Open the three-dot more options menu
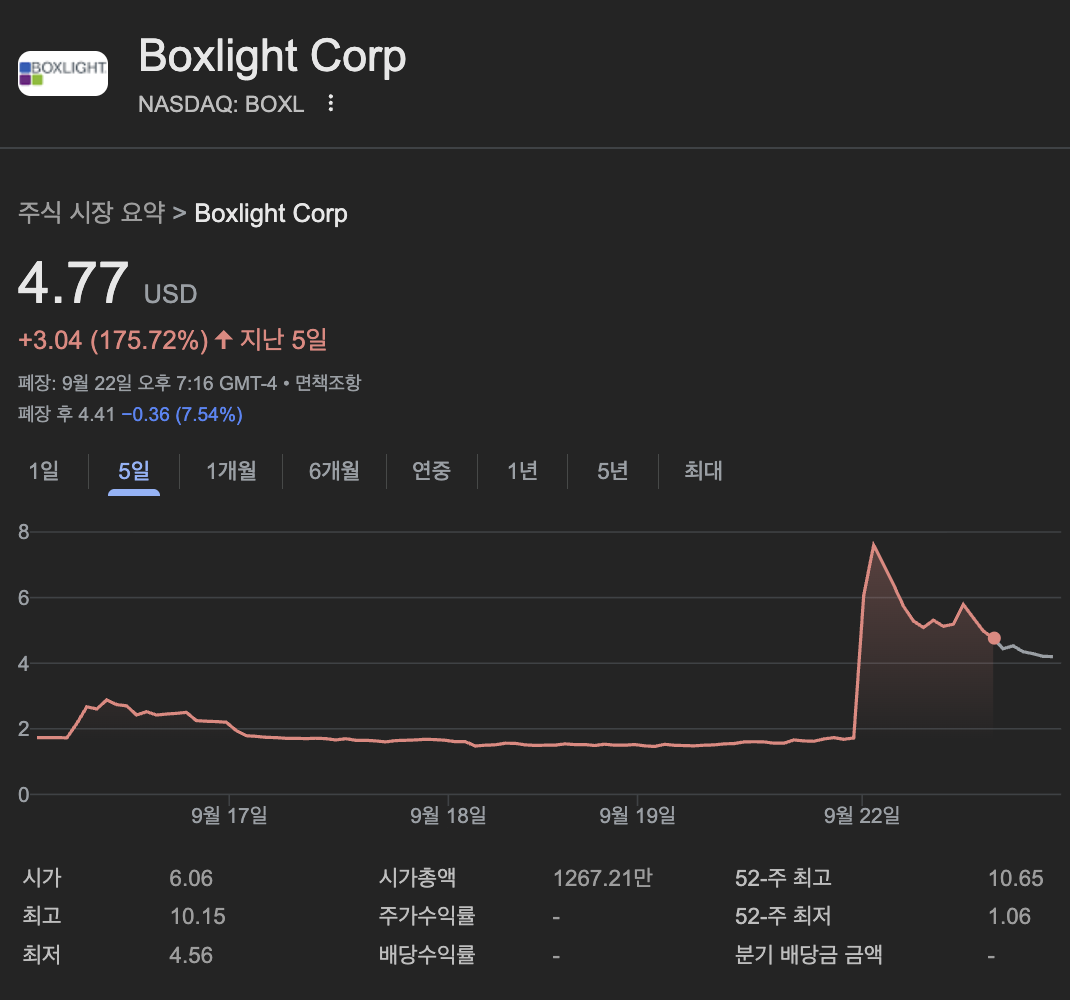 (x=331, y=103)
